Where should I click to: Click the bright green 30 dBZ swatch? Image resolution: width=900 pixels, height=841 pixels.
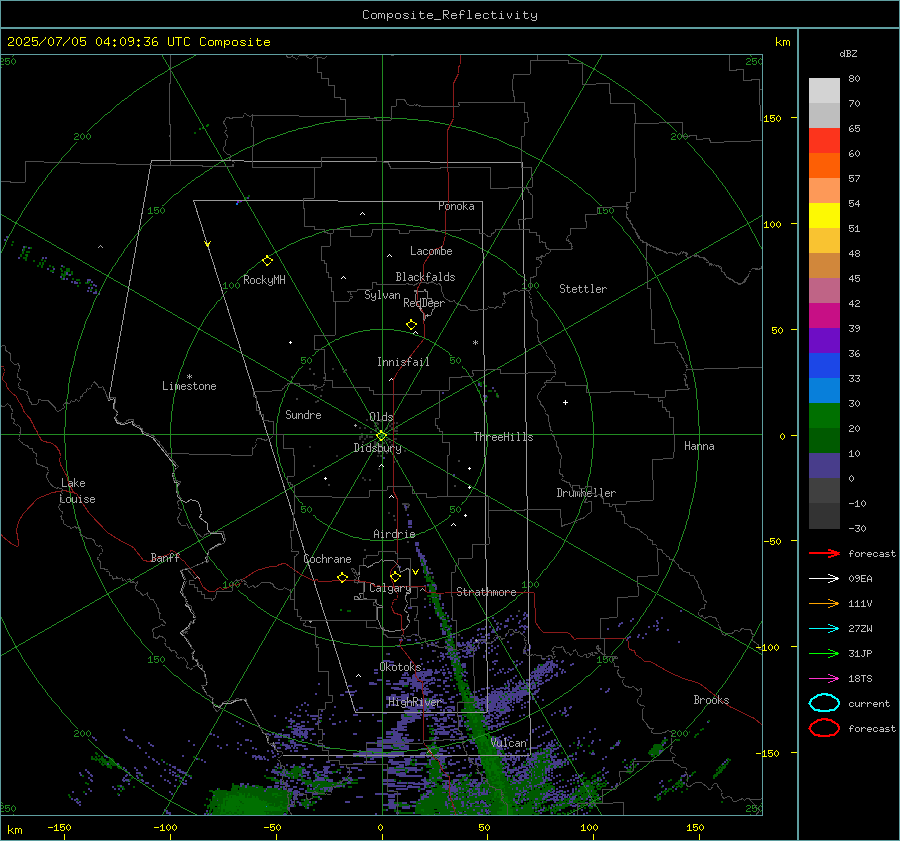[824, 416]
